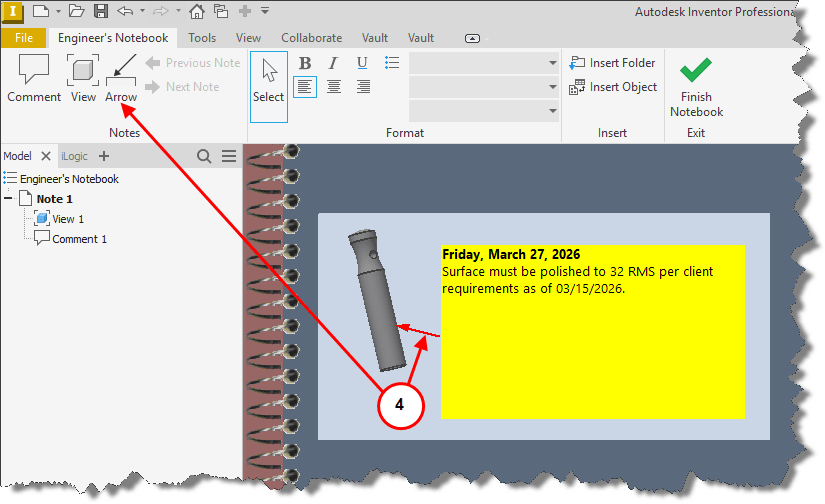Set left text alignment
The height and width of the screenshot is (504, 825).
[305, 86]
